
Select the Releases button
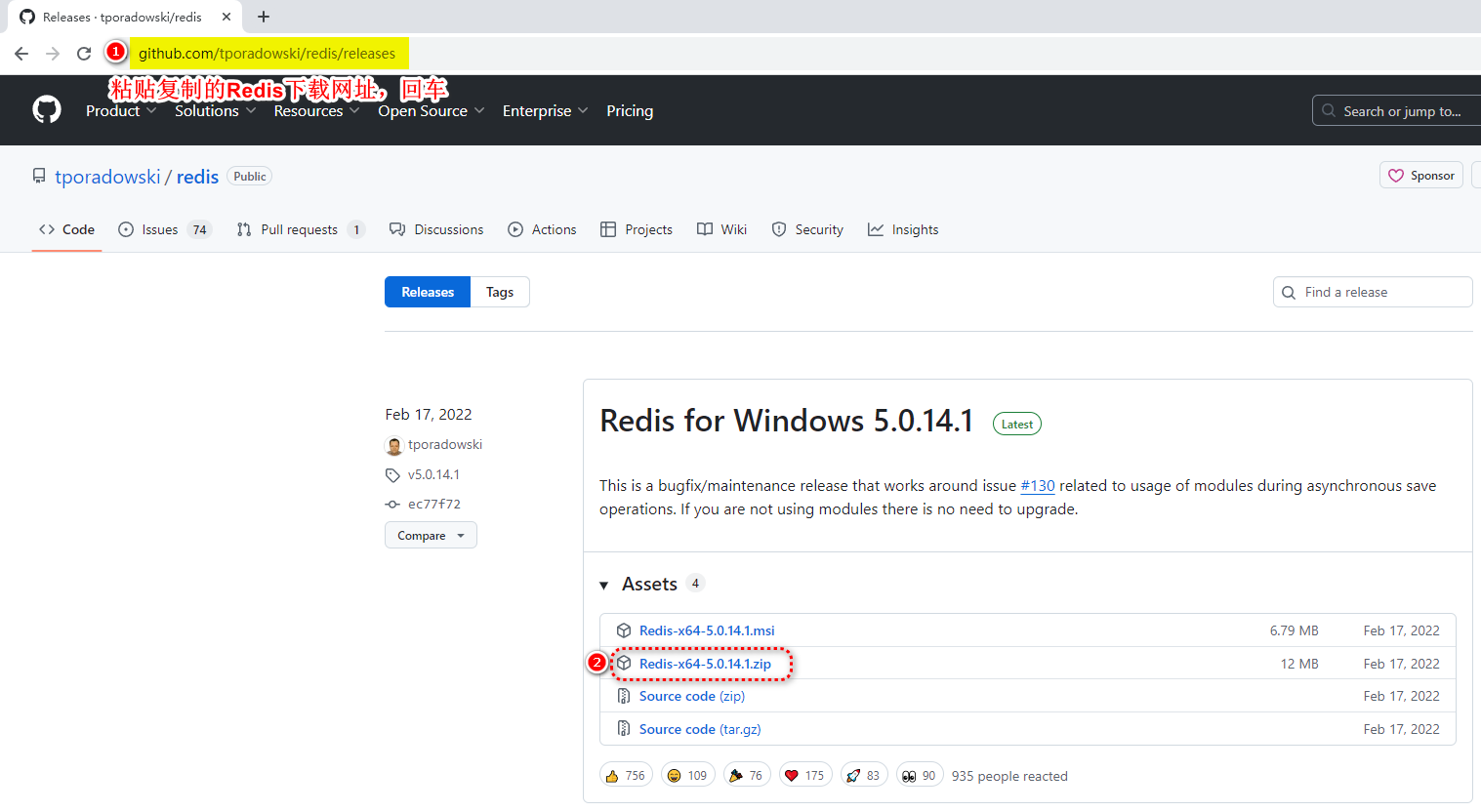(428, 292)
